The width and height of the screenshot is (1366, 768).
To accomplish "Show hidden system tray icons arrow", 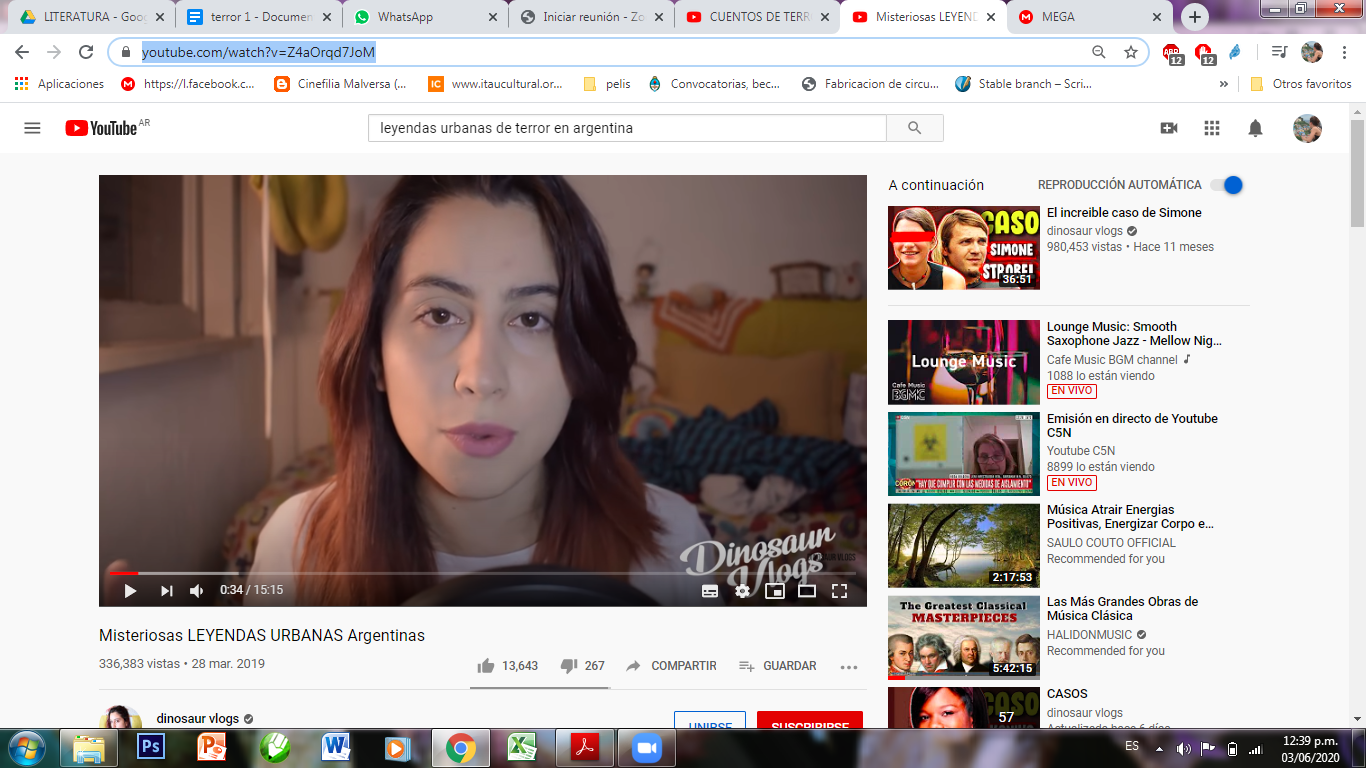I will (1159, 748).
